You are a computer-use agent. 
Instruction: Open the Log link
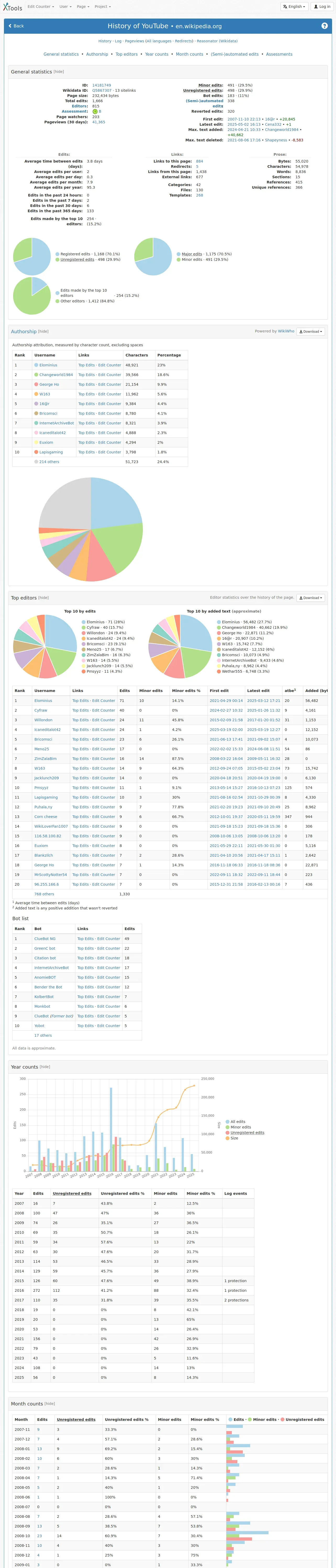(118, 41)
